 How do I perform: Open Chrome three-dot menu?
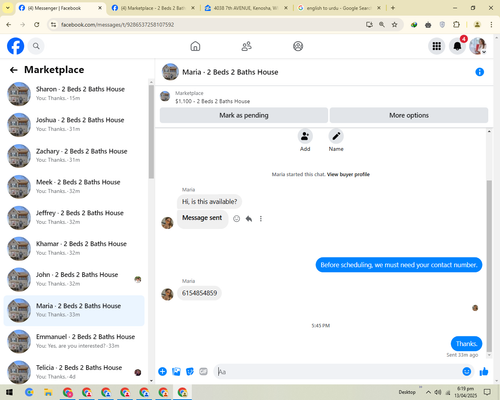[x=491, y=24]
